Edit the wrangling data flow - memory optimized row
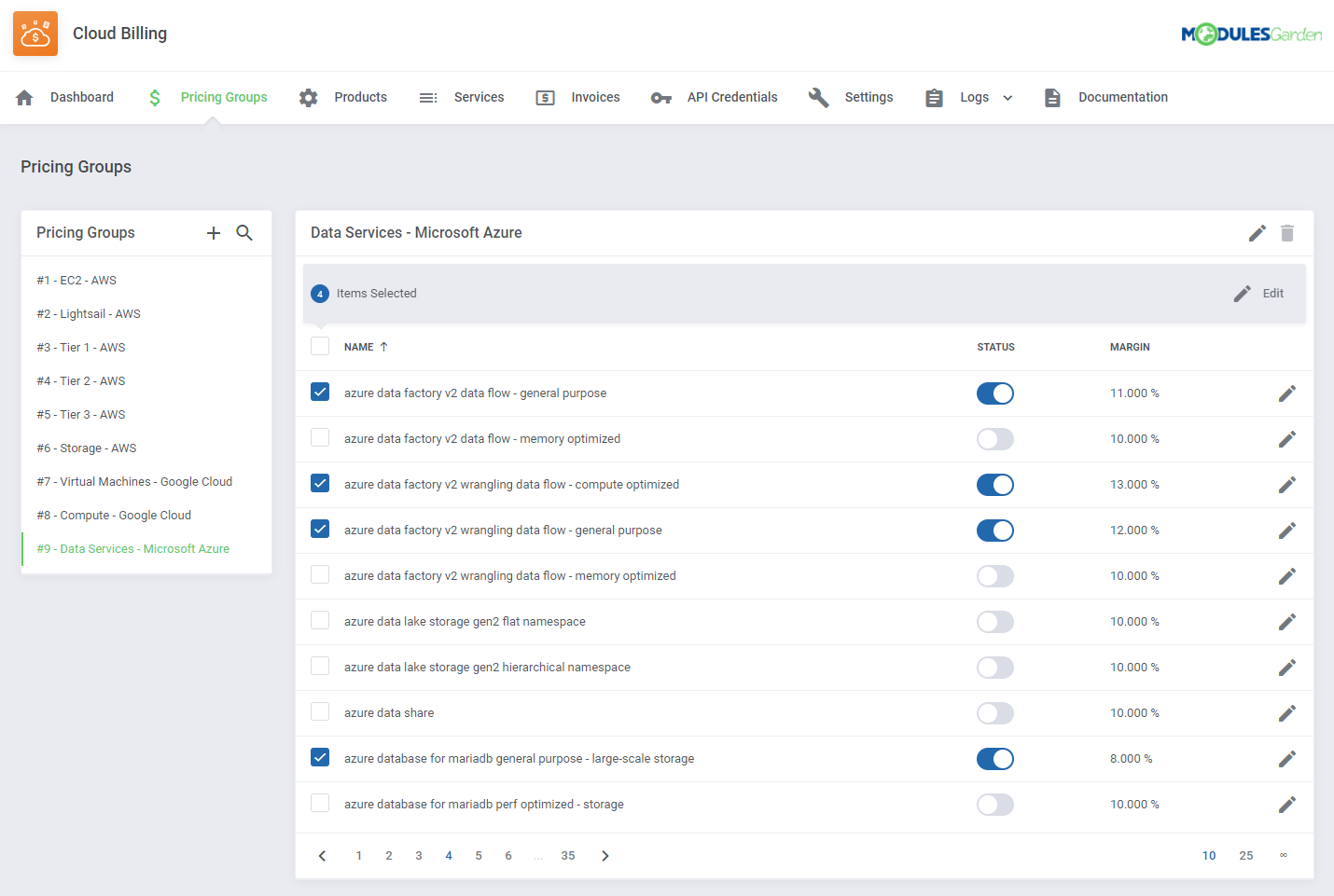This screenshot has width=1334, height=896. (x=1287, y=576)
